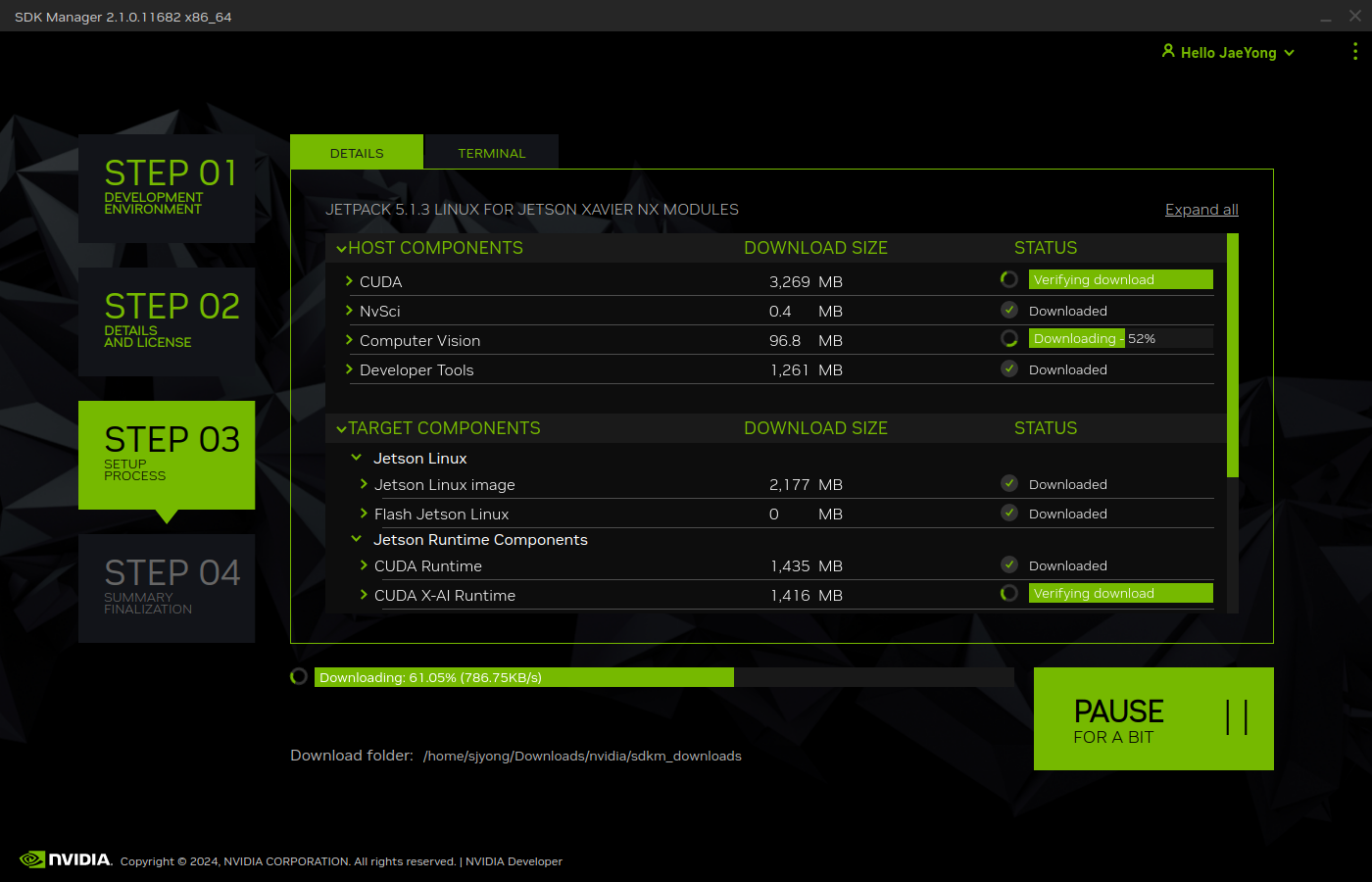Click the target Status column header
This screenshot has width=1372, height=882.
click(x=1046, y=428)
